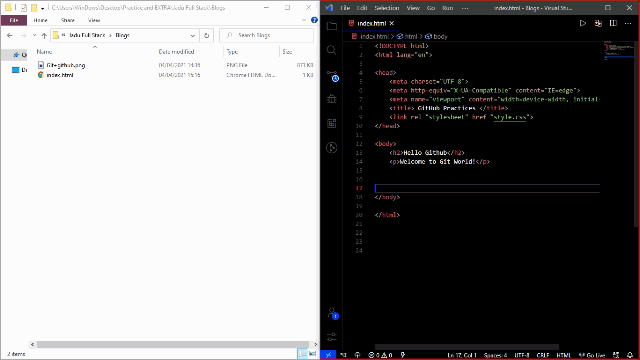Click Ln 17, Col 1 in status bar

coord(462,355)
